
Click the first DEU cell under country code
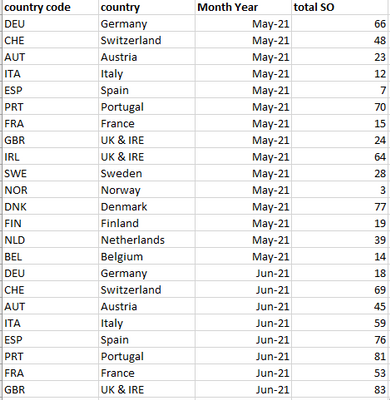coord(51,24)
